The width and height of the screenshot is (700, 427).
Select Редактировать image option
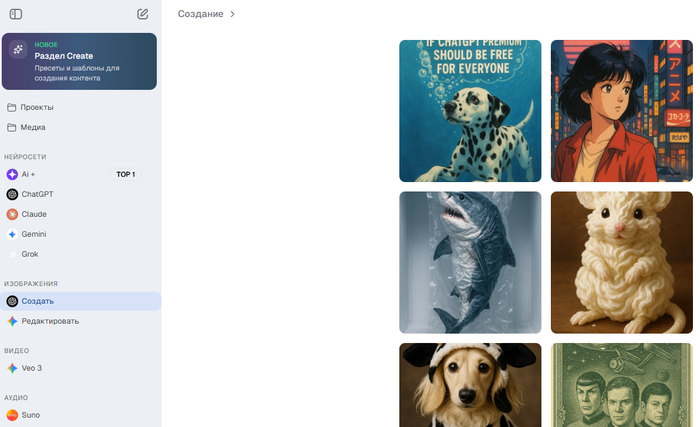coord(50,321)
